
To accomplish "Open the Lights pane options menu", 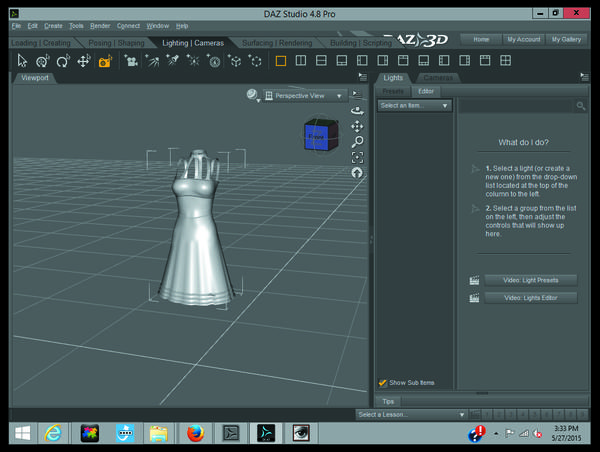I will pos(584,77).
